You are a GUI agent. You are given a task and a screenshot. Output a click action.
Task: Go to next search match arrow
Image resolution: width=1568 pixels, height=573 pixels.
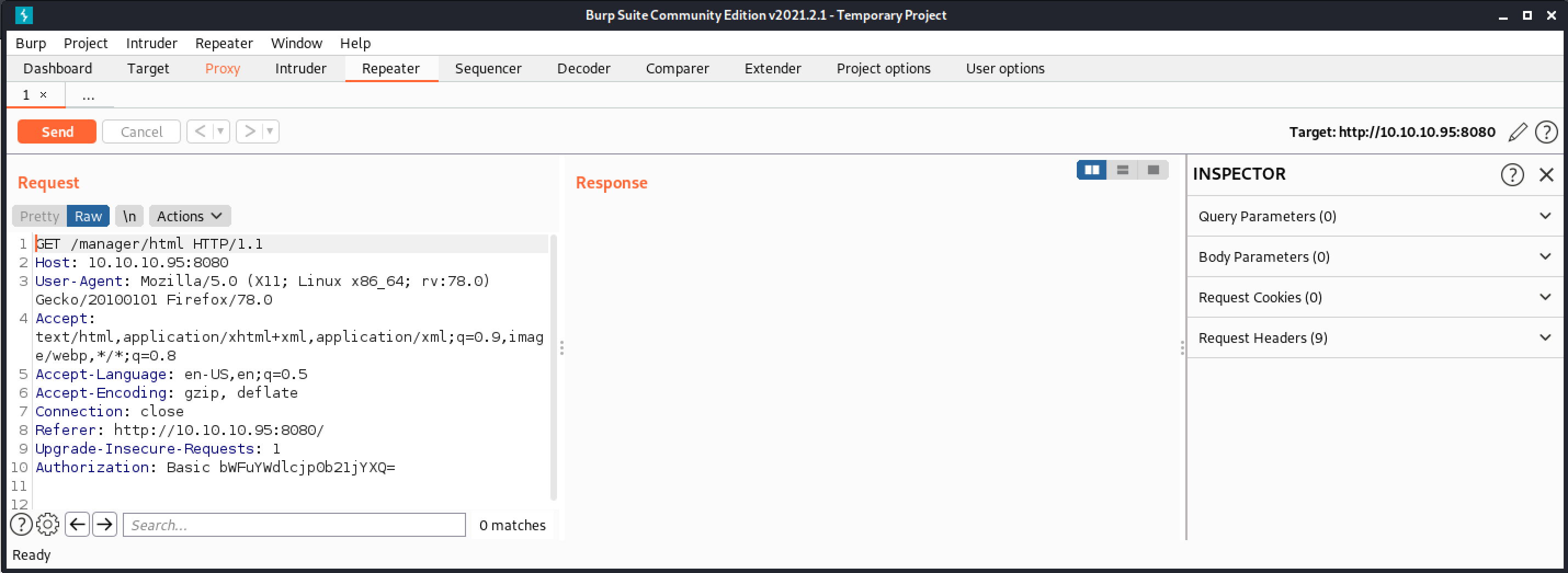[x=105, y=524]
